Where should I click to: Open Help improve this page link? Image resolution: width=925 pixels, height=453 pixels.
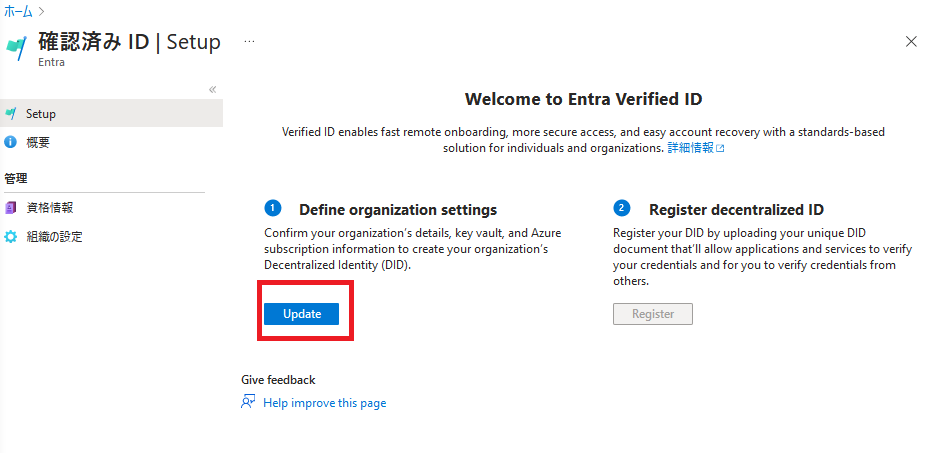(324, 403)
